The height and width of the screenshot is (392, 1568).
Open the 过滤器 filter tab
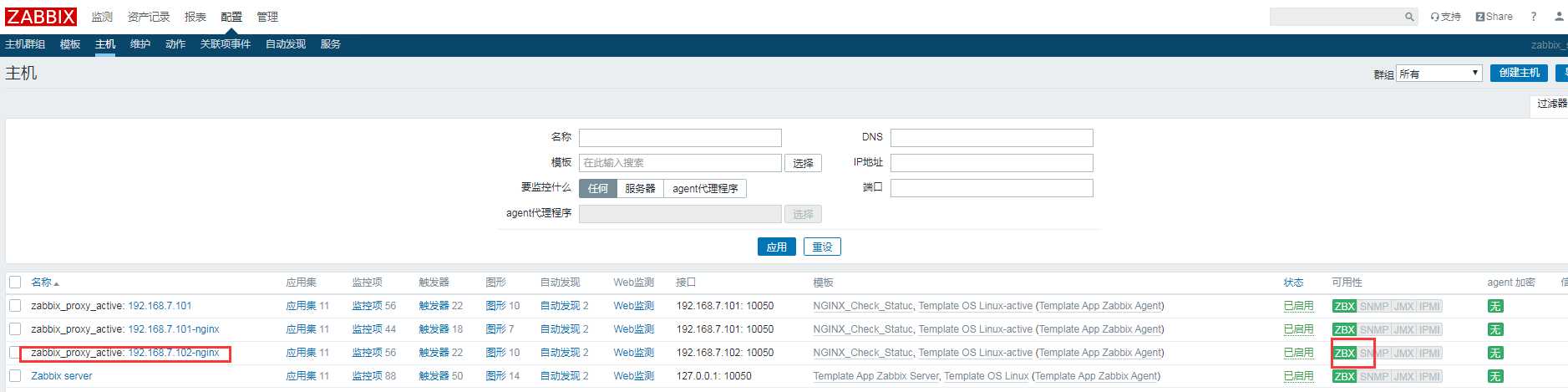pos(1550,104)
